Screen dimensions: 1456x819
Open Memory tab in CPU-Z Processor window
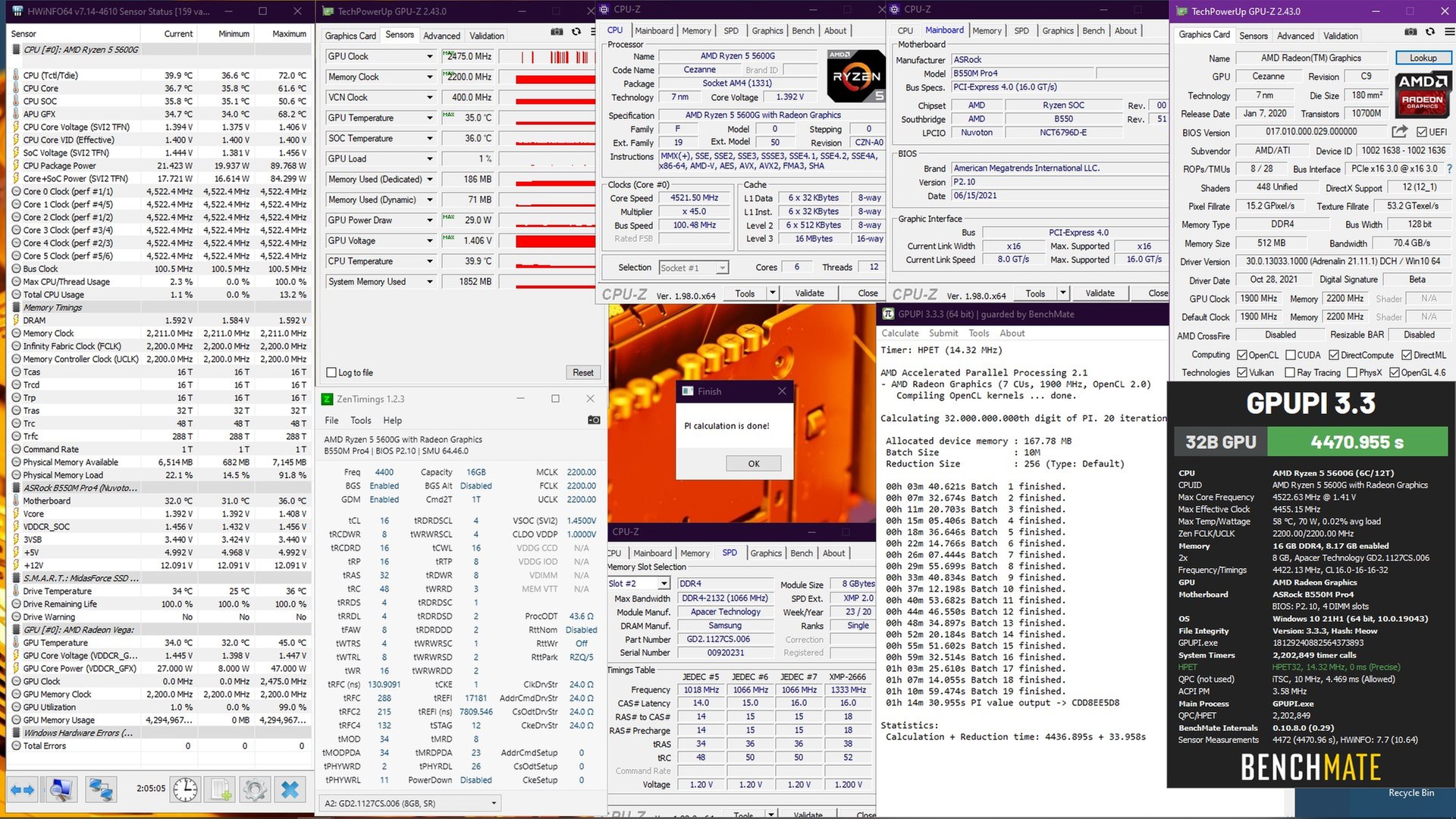click(696, 31)
